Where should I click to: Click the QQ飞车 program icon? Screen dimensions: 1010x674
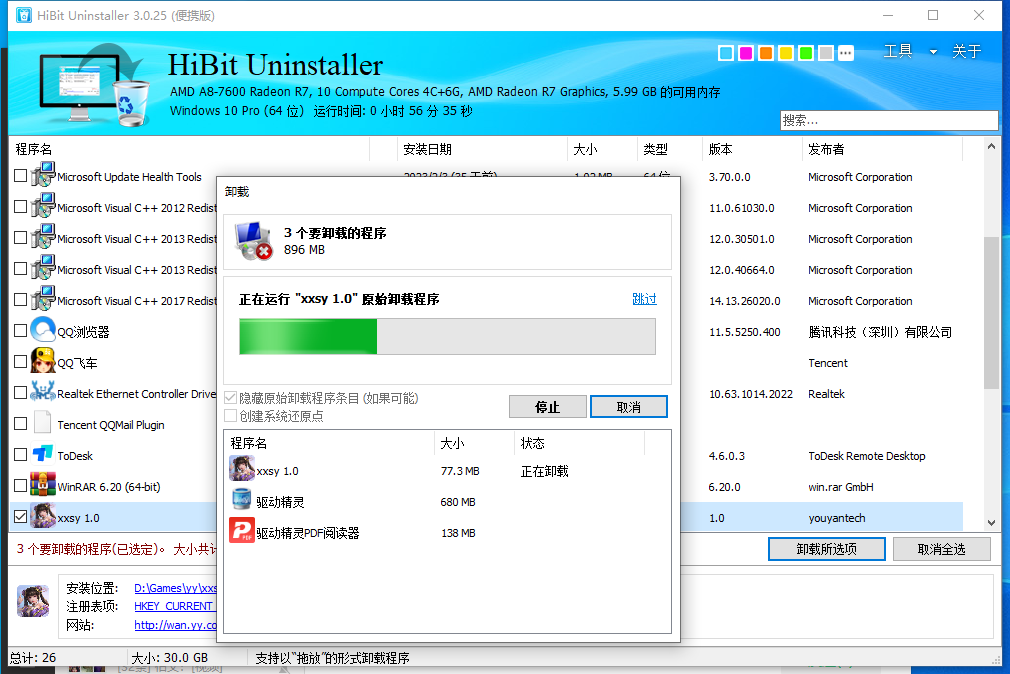click(42, 361)
